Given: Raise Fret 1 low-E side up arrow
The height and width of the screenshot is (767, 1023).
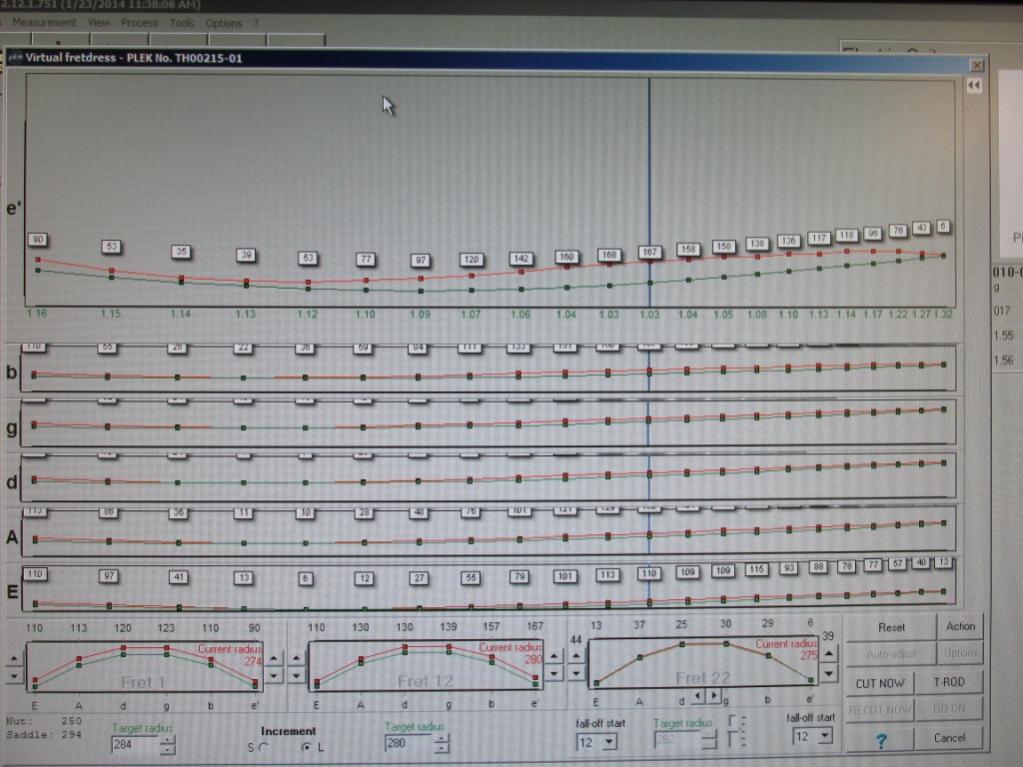Looking at the screenshot, I should pyautogui.click(x=14, y=659).
